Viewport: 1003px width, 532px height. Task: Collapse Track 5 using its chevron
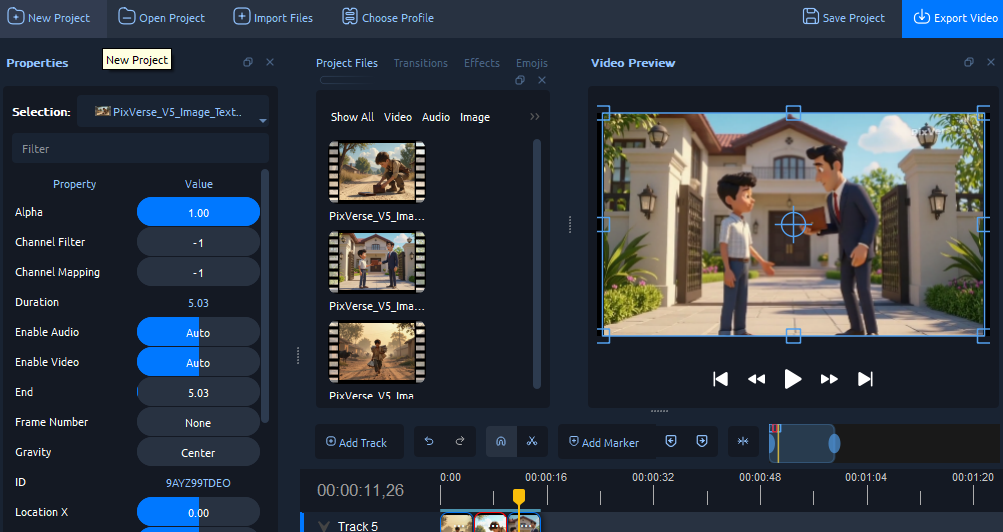[x=323, y=526]
